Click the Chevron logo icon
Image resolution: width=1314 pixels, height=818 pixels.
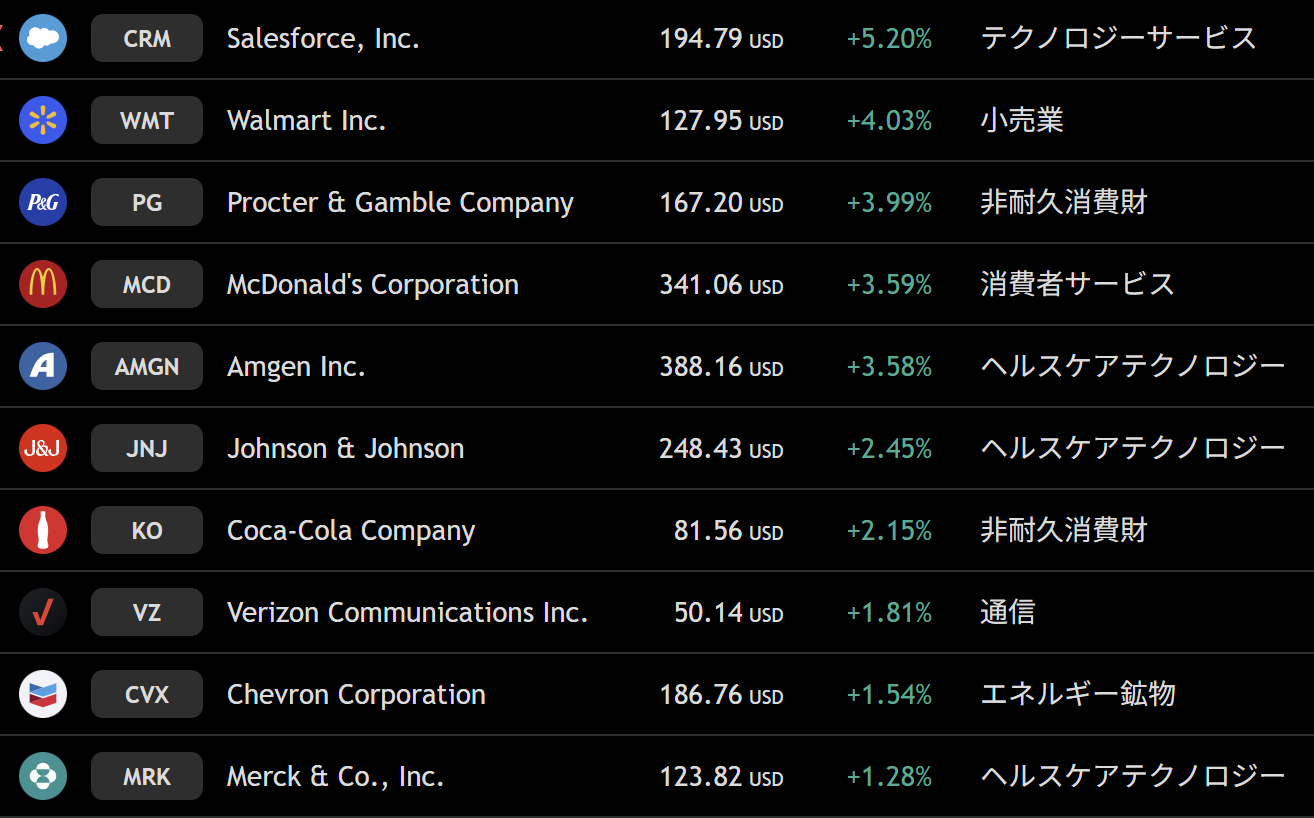click(x=43, y=695)
